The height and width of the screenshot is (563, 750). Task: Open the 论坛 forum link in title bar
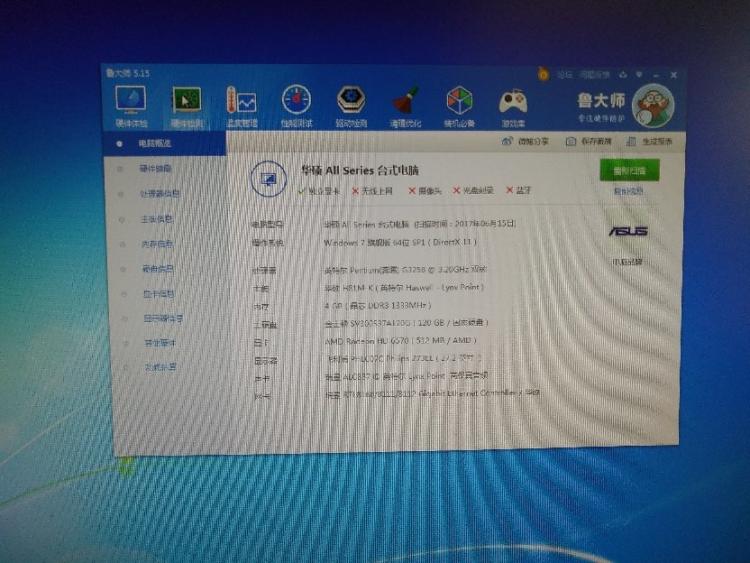click(564, 75)
